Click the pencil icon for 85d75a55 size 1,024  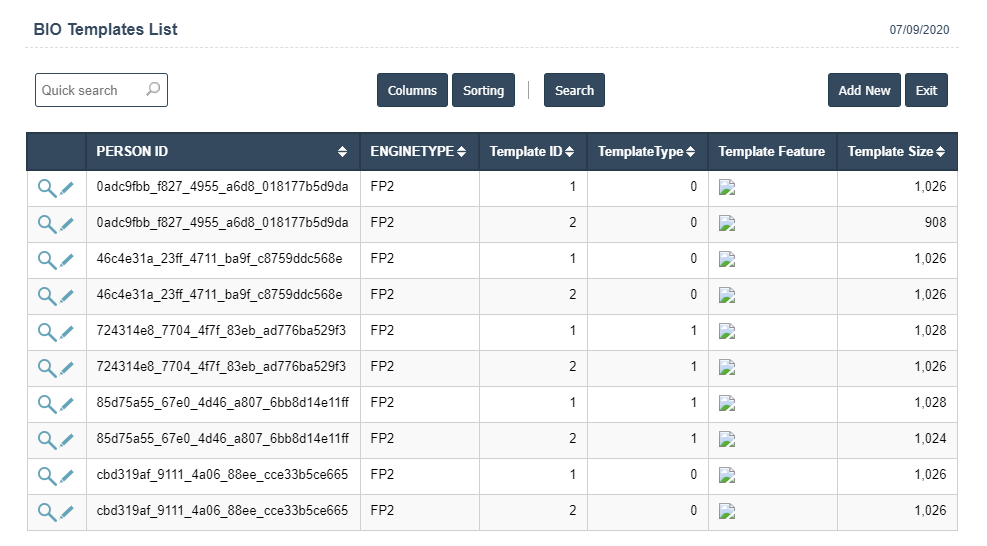tap(67, 439)
